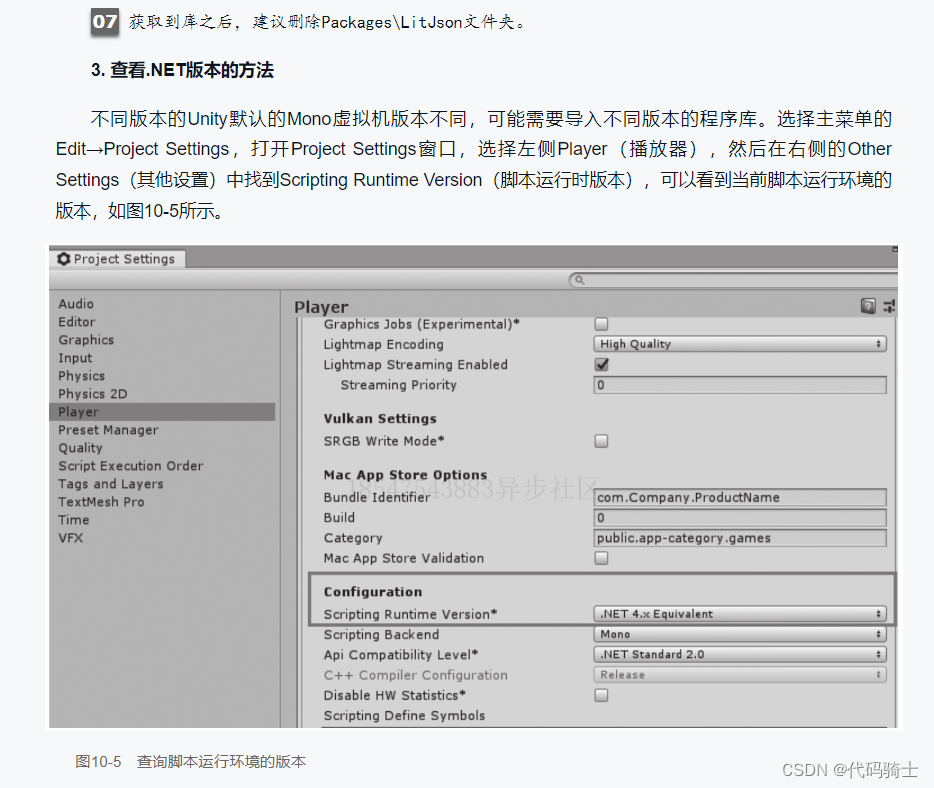Click the Scripting Define Symbols label
Viewport: 934px width, 788px height.
pyautogui.click(x=404, y=715)
